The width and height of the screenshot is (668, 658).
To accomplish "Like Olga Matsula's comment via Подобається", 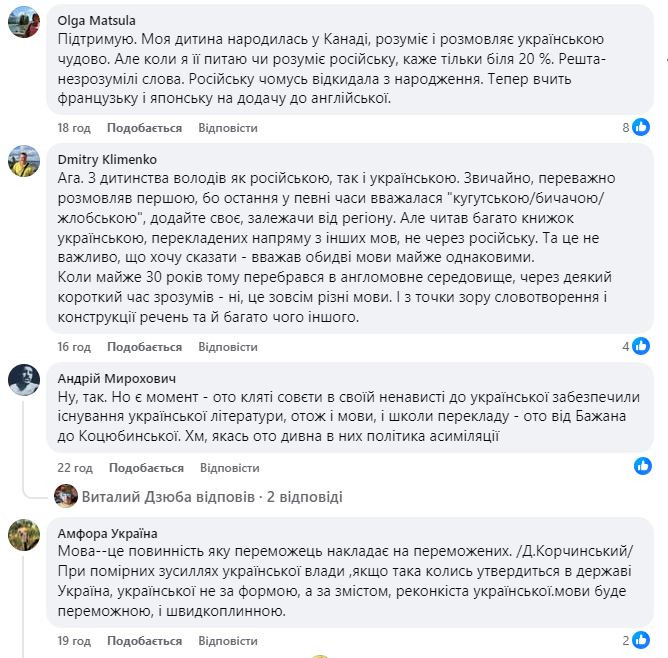I will [x=144, y=128].
